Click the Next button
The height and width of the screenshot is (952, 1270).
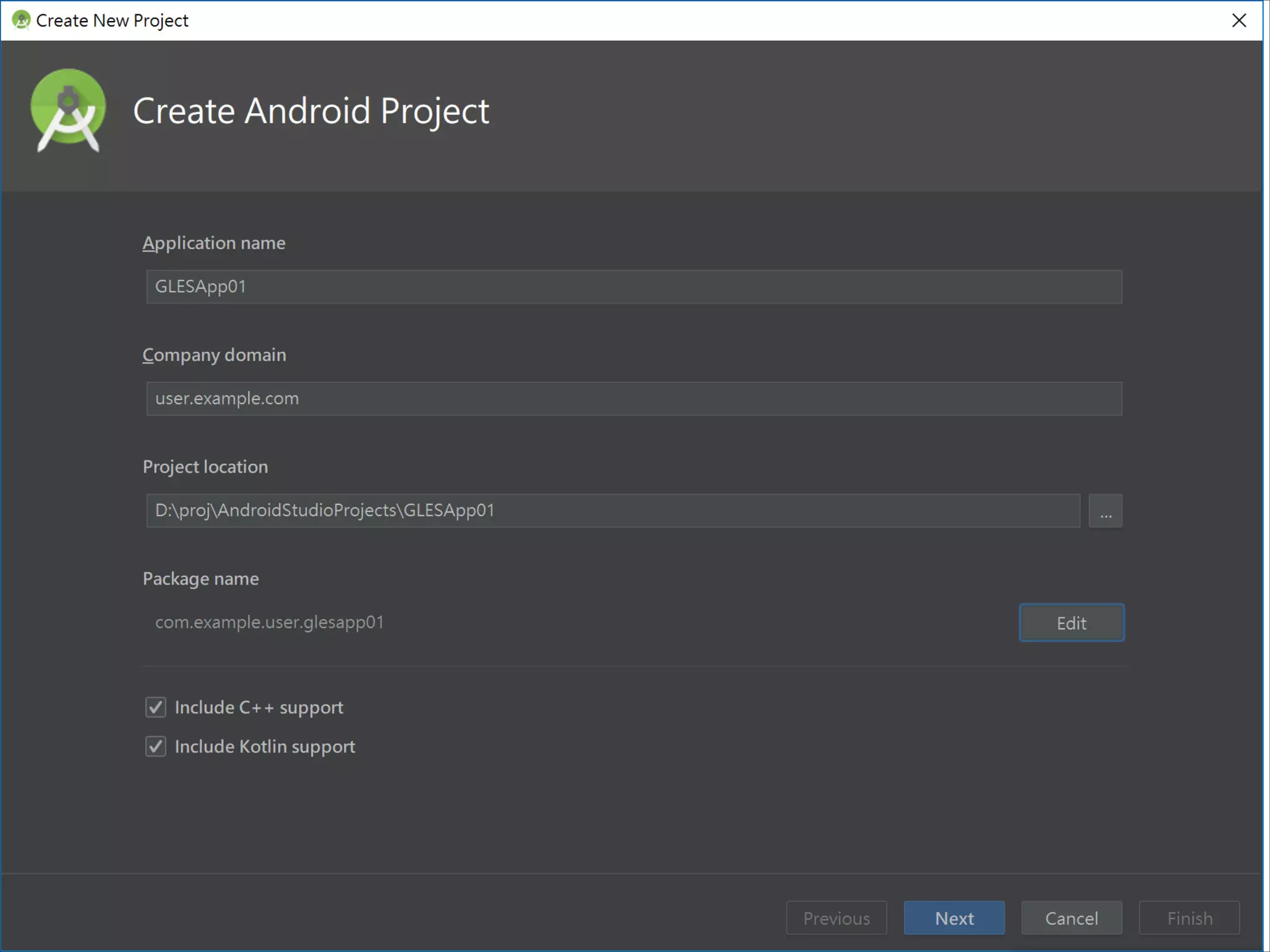(x=954, y=918)
